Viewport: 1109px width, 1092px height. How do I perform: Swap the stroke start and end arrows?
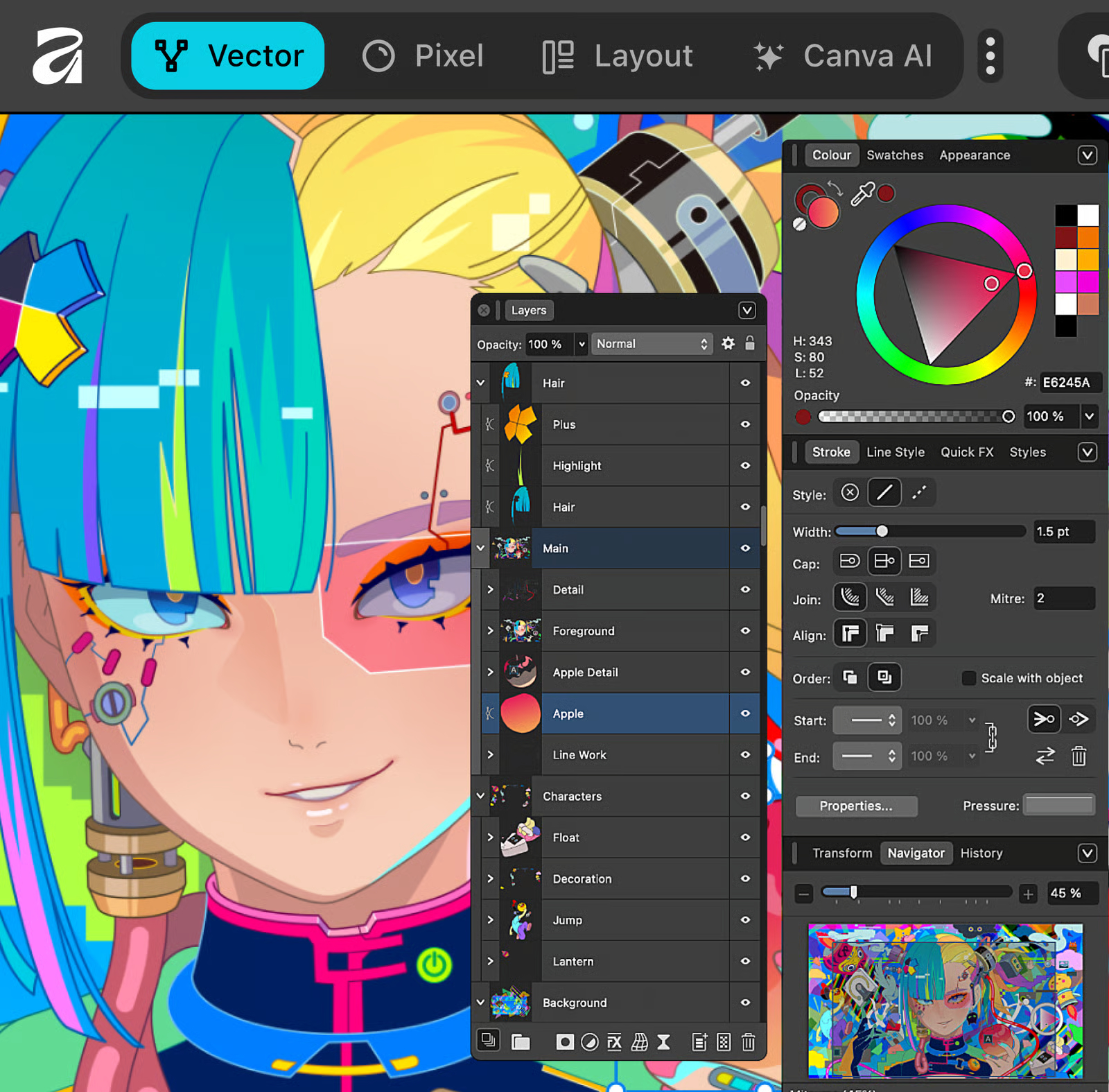coord(1046,756)
